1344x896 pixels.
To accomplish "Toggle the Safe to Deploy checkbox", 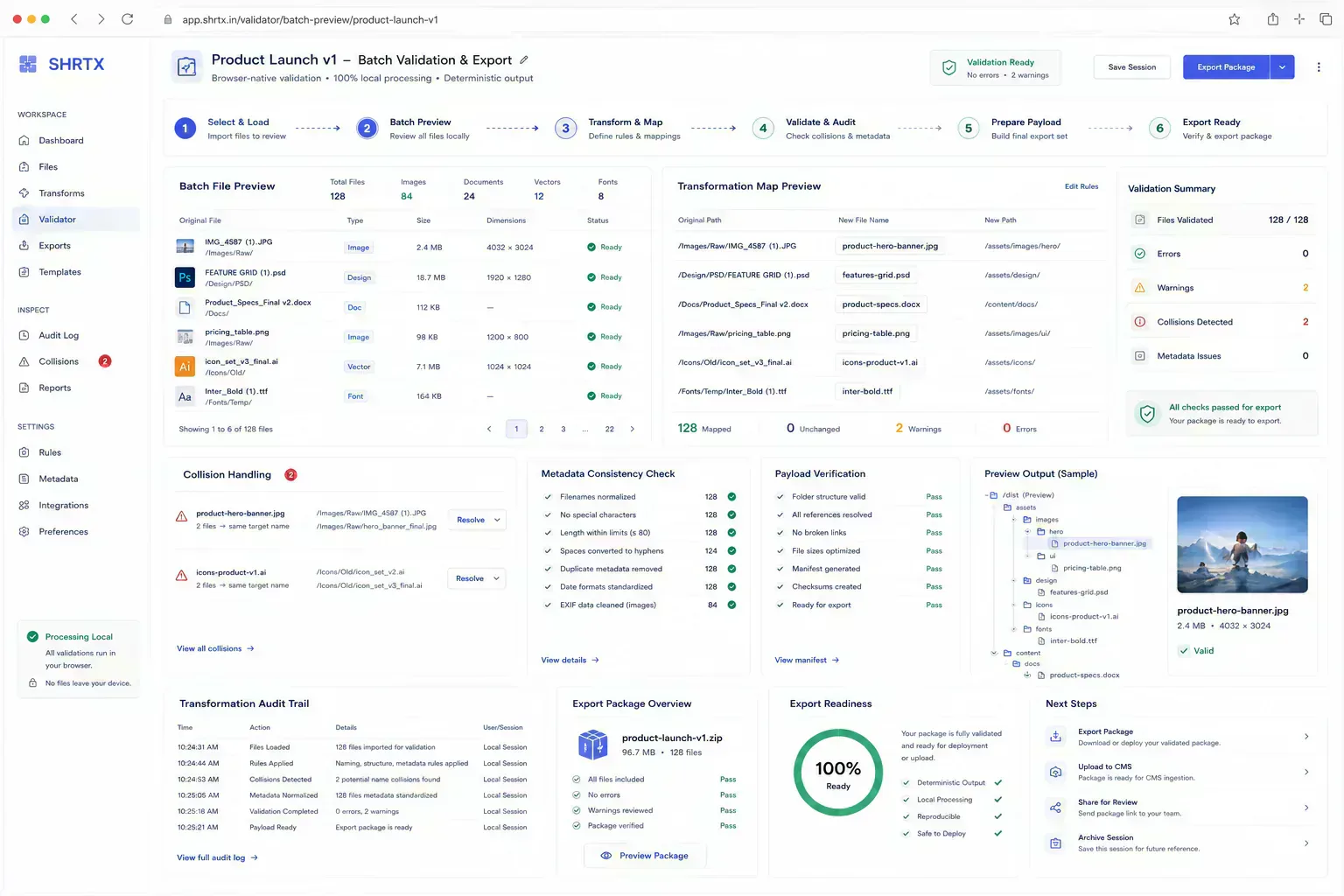I will point(906,834).
